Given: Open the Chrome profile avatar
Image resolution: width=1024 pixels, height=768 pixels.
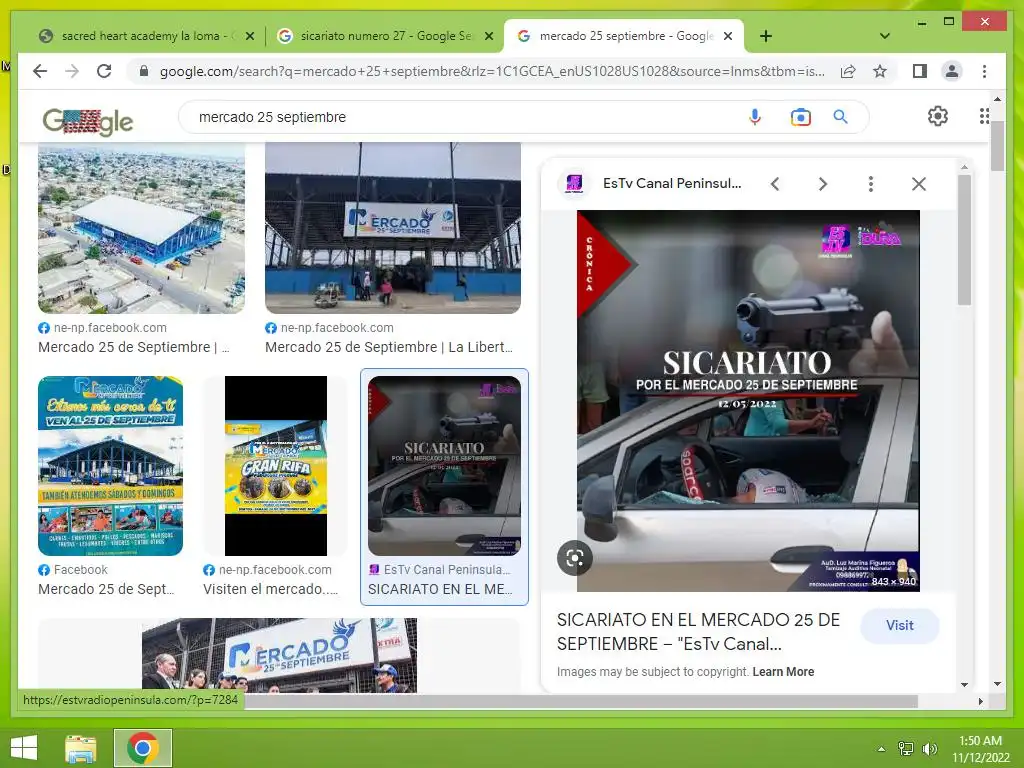Looking at the screenshot, I should coord(952,71).
